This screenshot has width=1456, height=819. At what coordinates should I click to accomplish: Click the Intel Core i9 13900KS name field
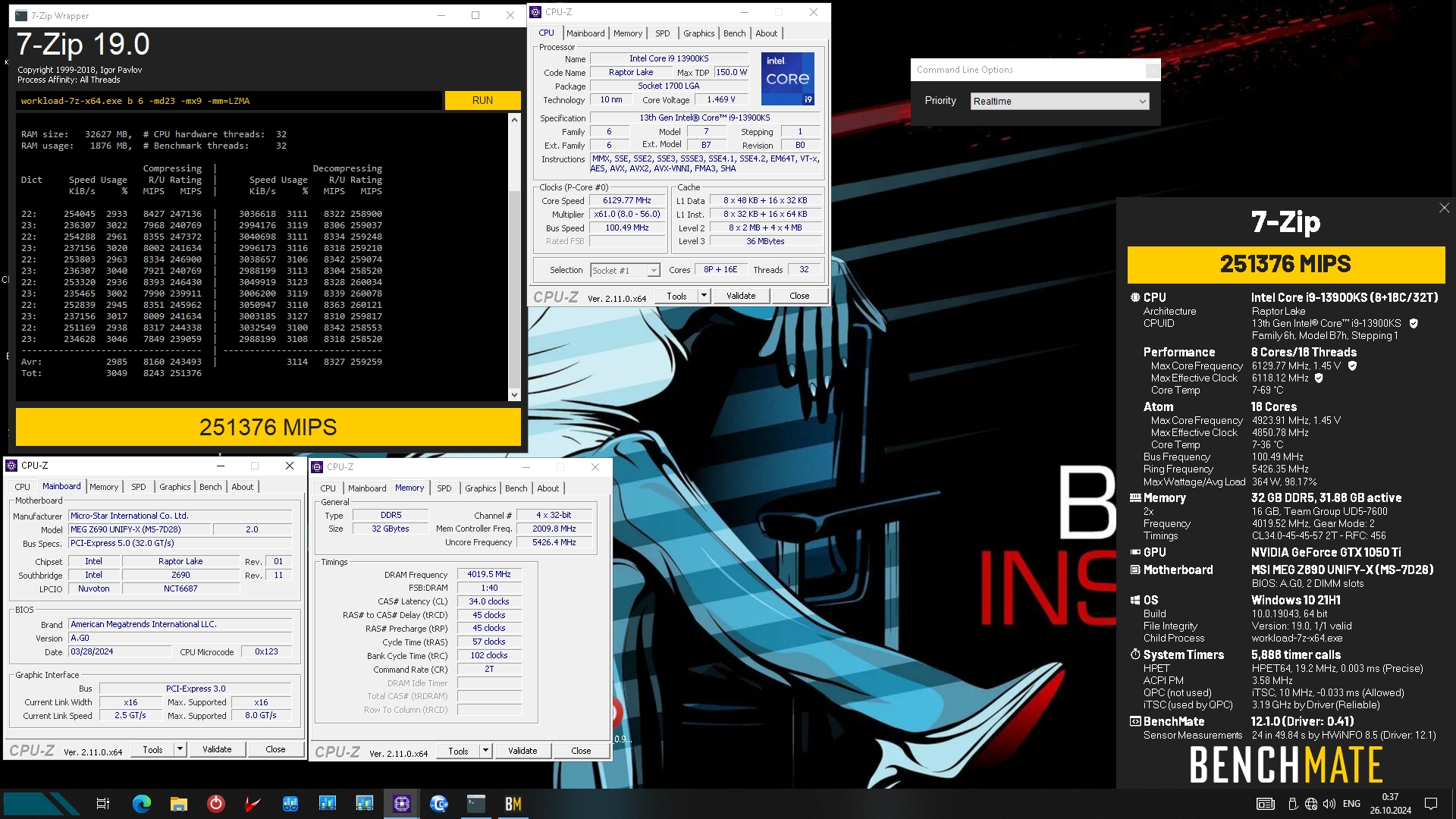tap(669, 58)
